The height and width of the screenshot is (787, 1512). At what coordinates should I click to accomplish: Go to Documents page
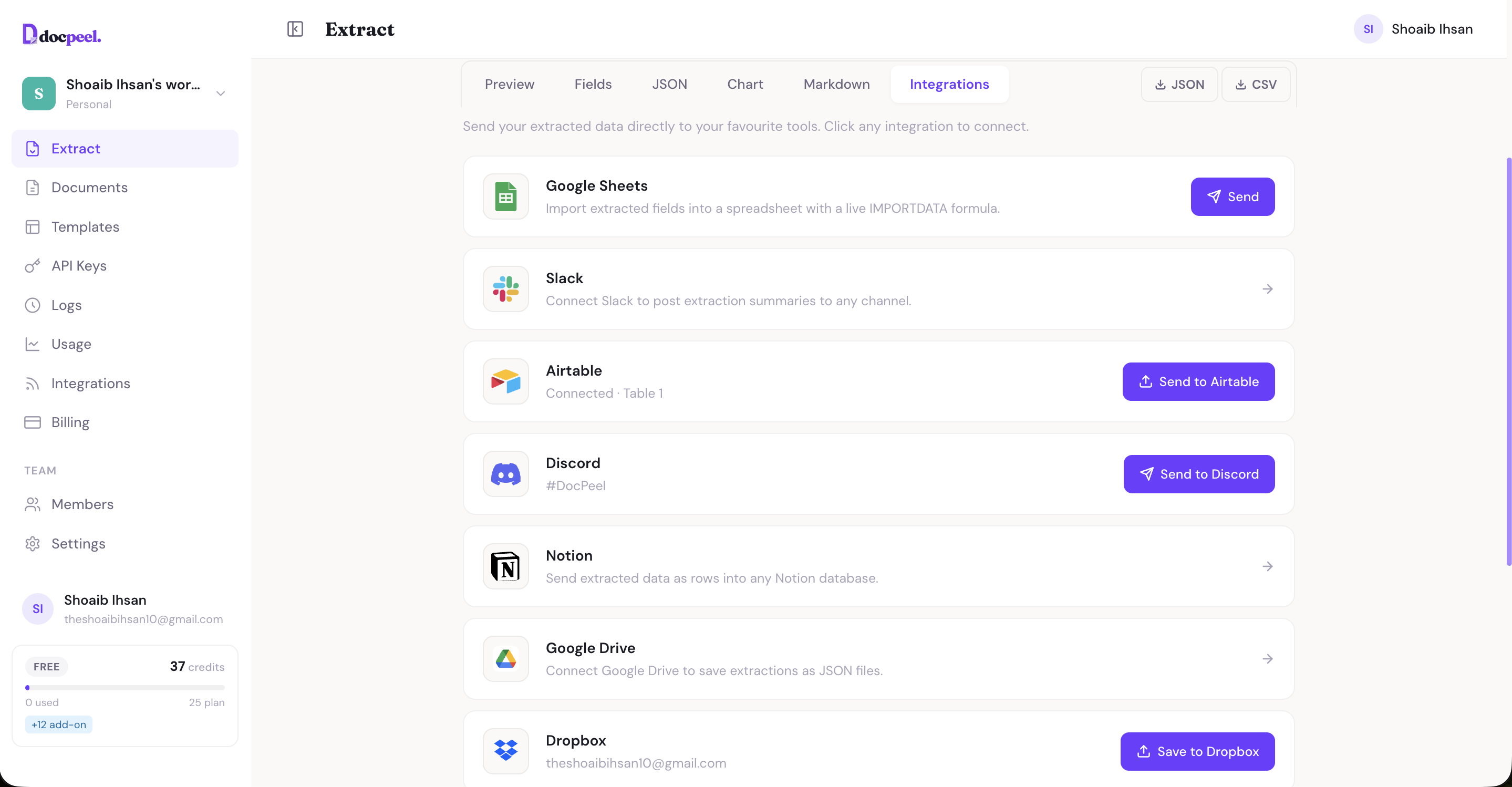125,187
